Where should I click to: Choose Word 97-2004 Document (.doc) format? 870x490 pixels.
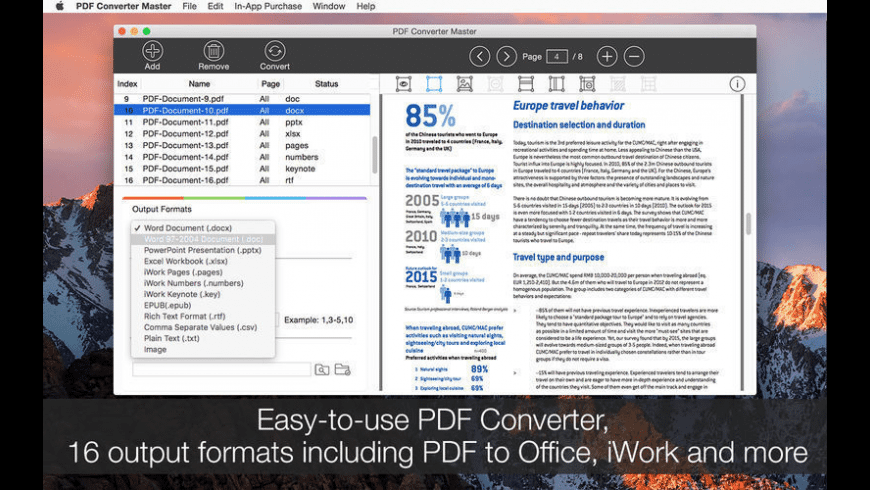coord(203,239)
